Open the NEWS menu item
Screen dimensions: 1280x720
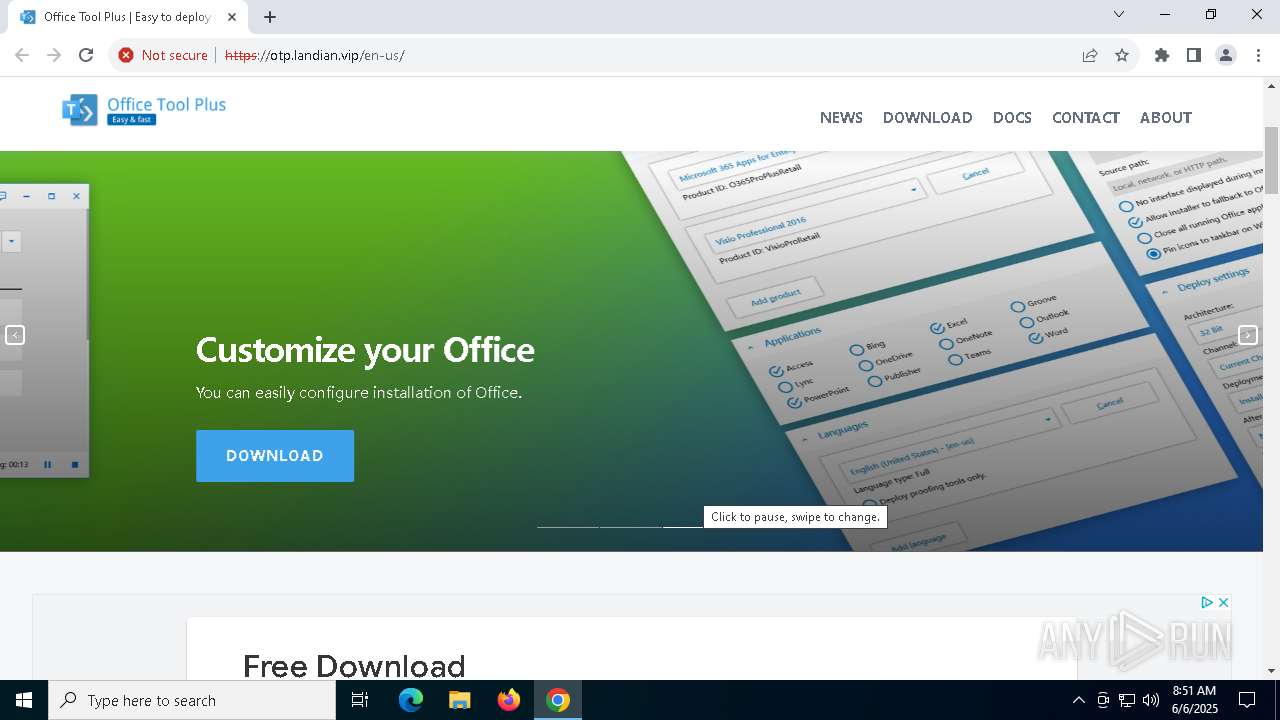pos(841,117)
